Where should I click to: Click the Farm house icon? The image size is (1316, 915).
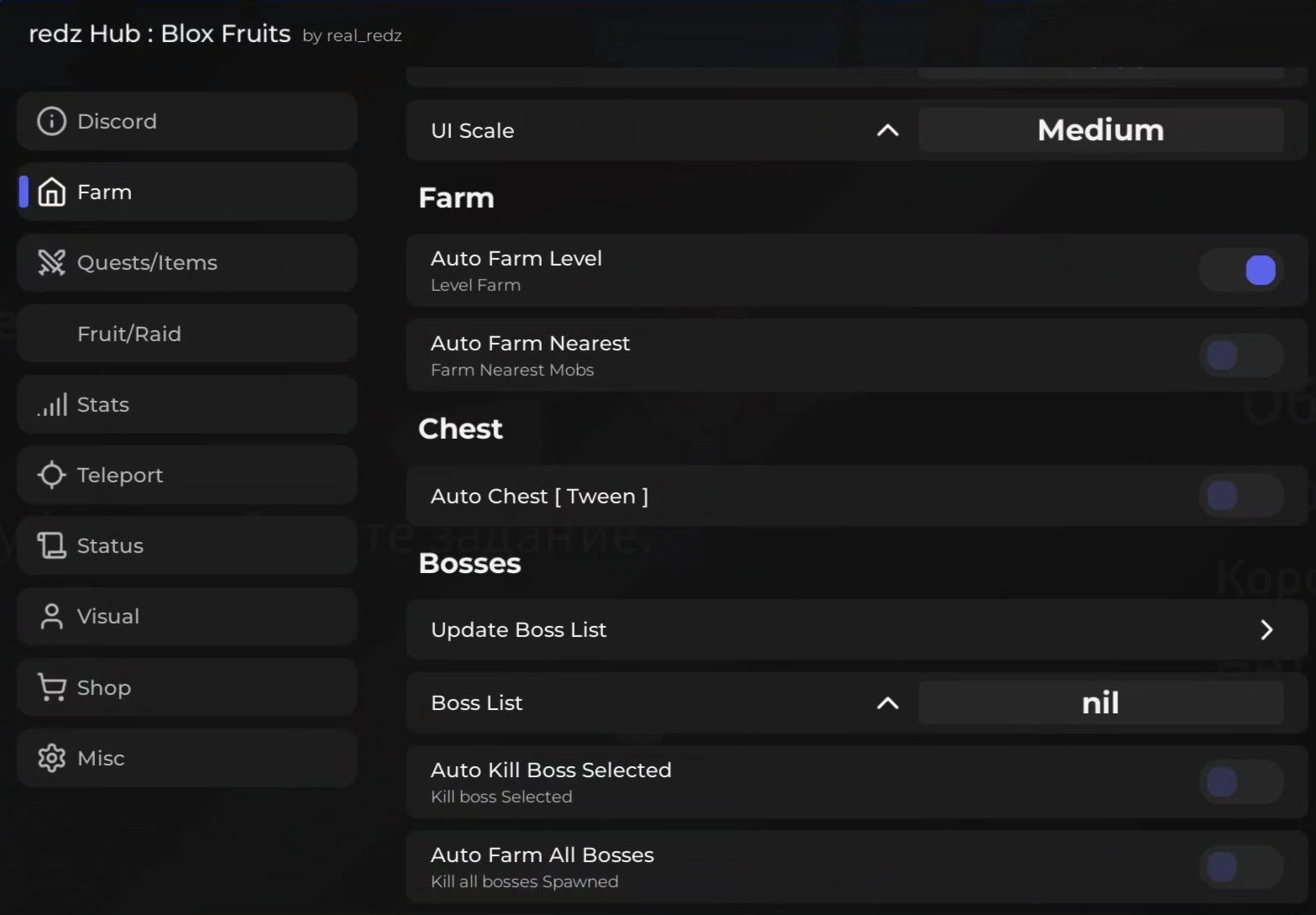pyautogui.click(x=51, y=192)
